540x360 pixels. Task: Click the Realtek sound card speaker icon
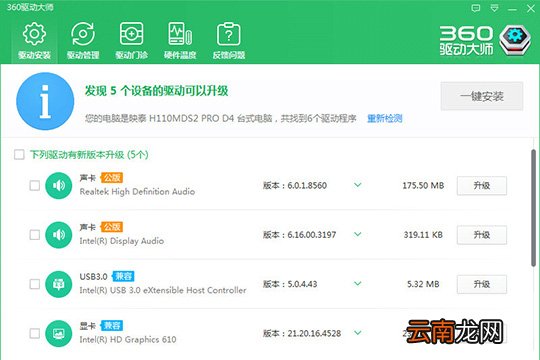coord(59,186)
